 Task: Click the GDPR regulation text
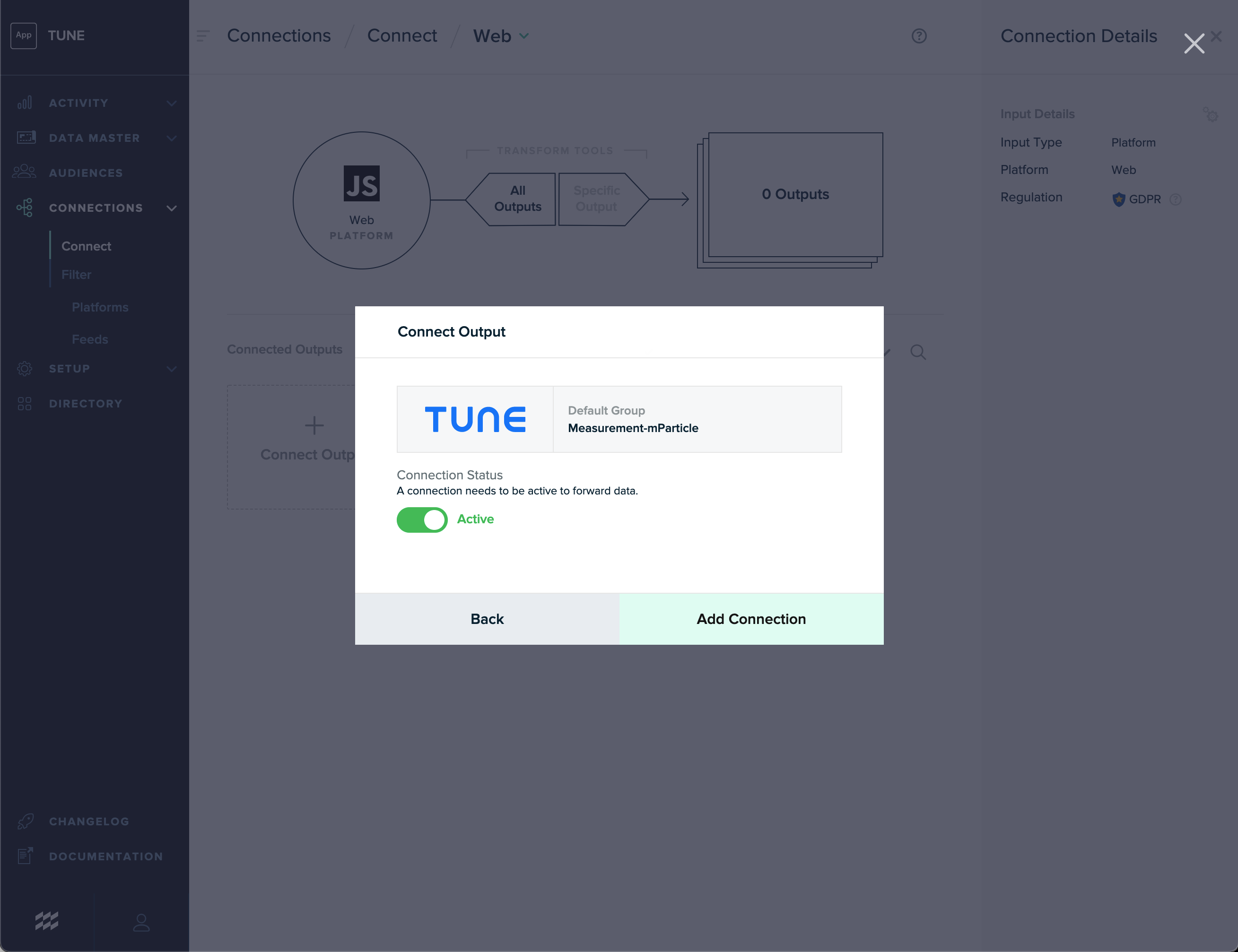(x=1144, y=199)
